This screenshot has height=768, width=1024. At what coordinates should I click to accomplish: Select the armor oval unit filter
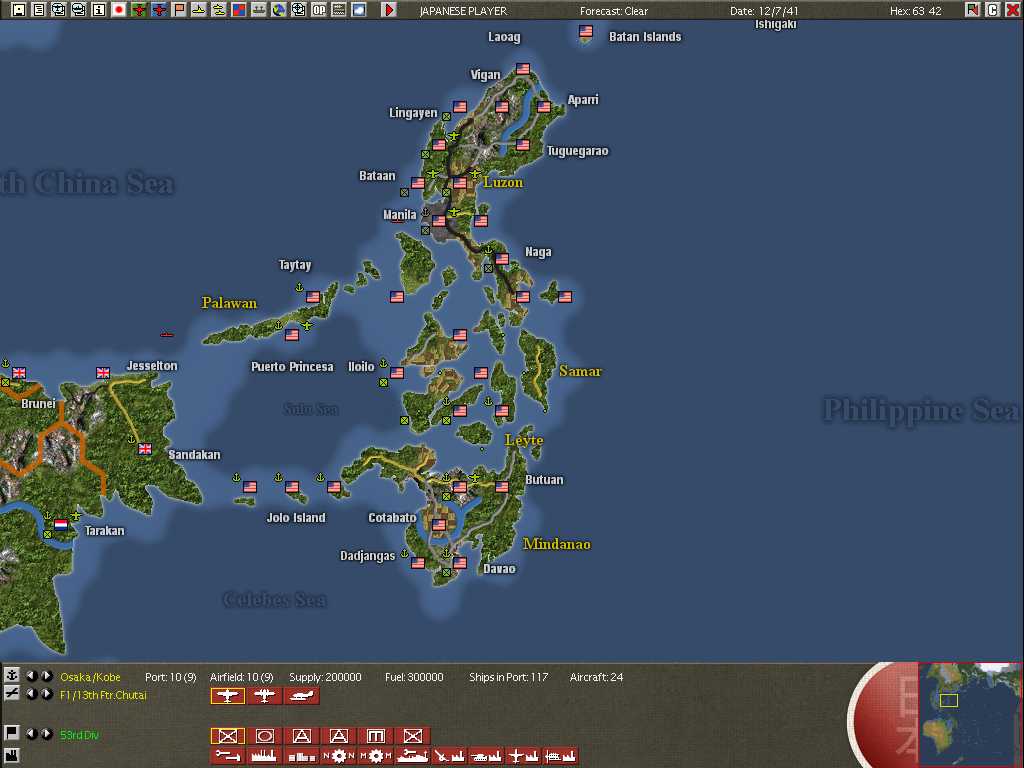click(264, 736)
